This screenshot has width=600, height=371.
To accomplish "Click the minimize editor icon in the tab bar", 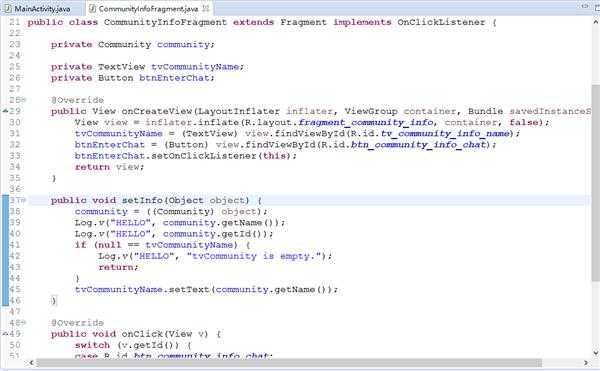I will click(584, 6).
